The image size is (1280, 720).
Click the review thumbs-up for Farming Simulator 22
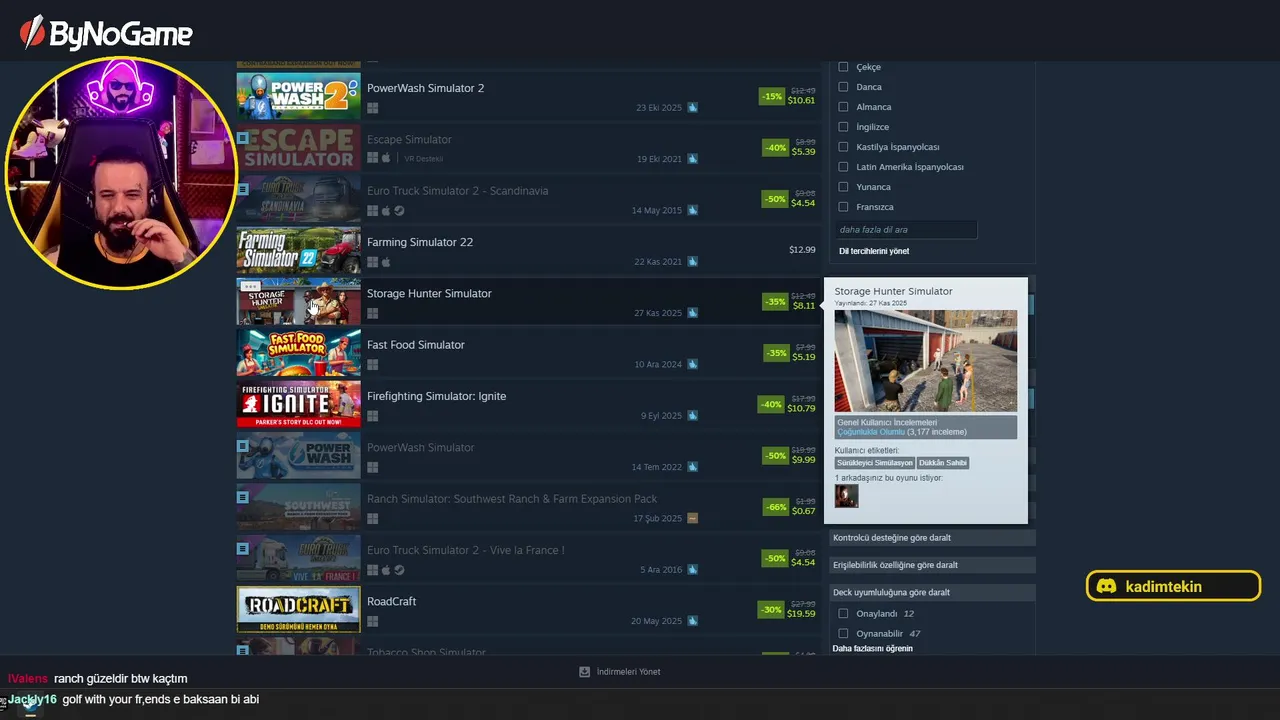[692, 262]
